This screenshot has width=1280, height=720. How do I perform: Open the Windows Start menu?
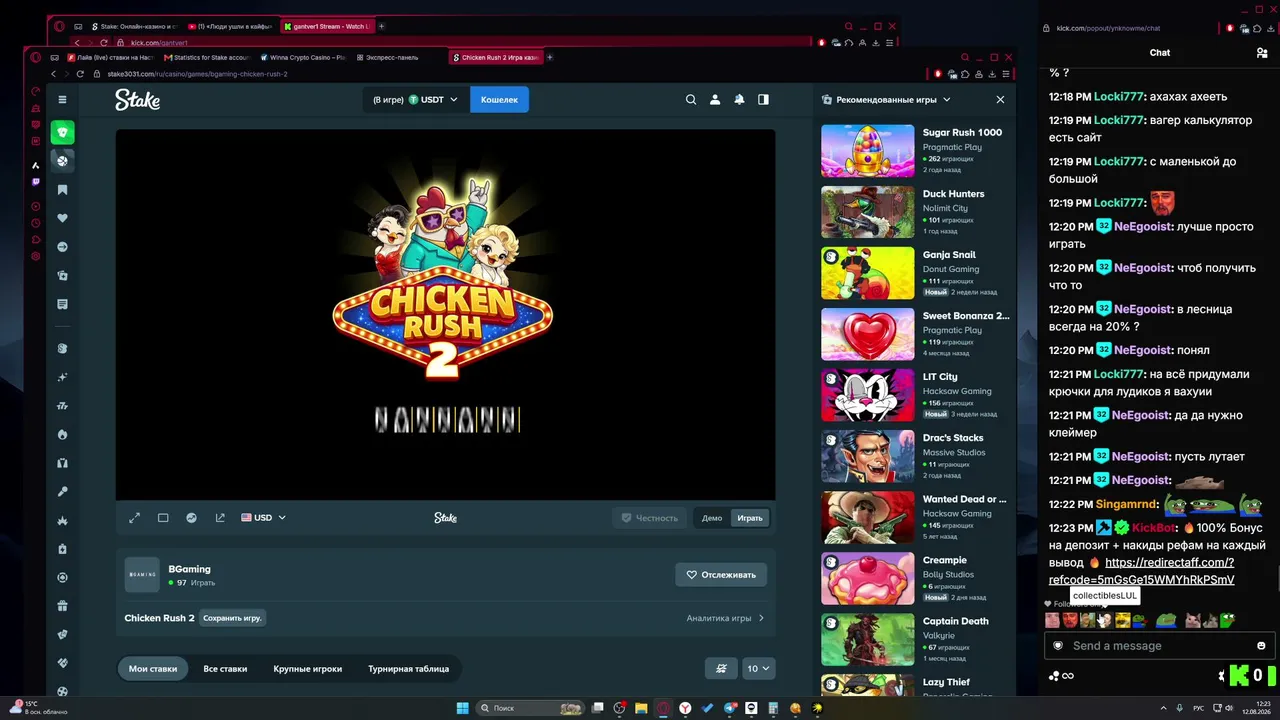point(462,708)
